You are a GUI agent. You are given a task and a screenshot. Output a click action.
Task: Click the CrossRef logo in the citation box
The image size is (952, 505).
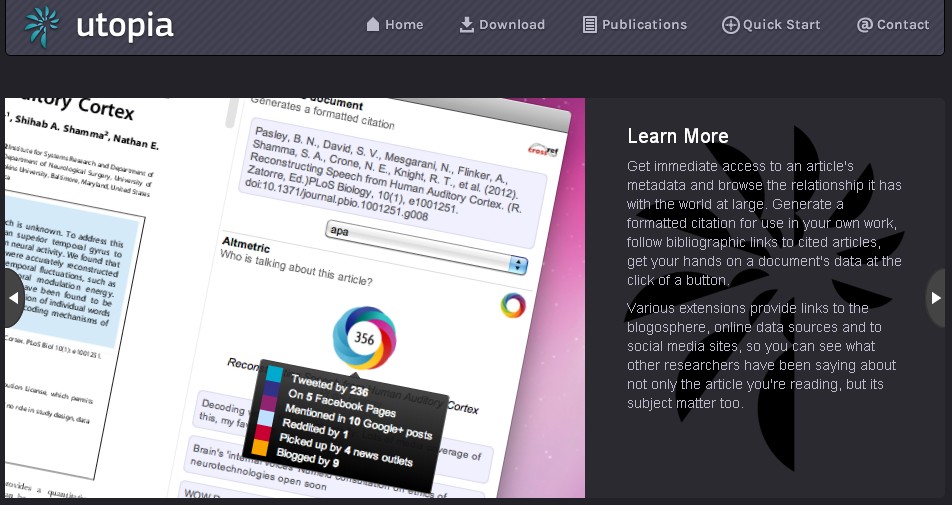542,149
